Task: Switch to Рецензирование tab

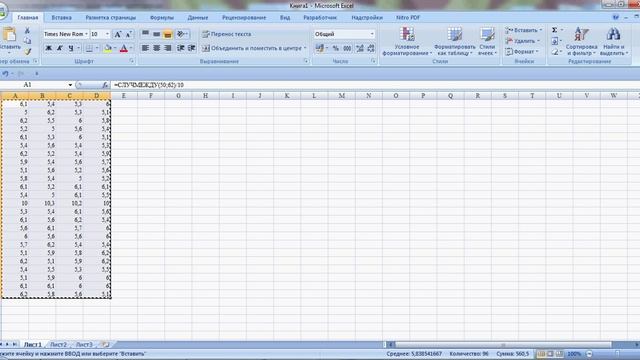Action: [244, 18]
